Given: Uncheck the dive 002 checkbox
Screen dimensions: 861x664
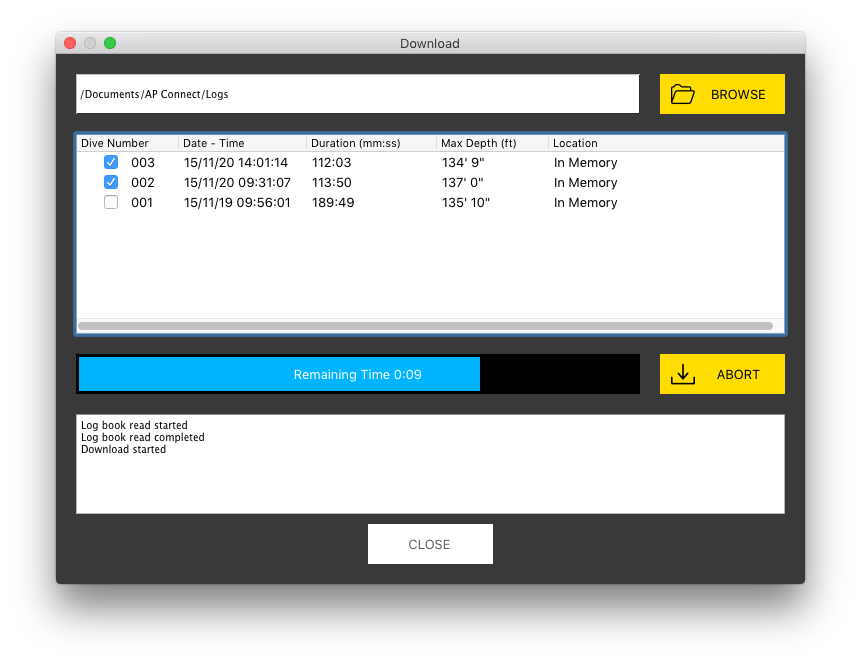Looking at the screenshot, I should pyautogui.click(x=111, y=182).
